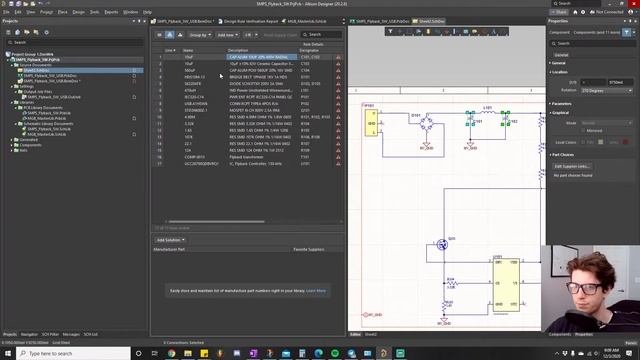Click the open folder icon in Projects toolbar
The height and width of the screenshot is (360, 640).
point(27,32)
